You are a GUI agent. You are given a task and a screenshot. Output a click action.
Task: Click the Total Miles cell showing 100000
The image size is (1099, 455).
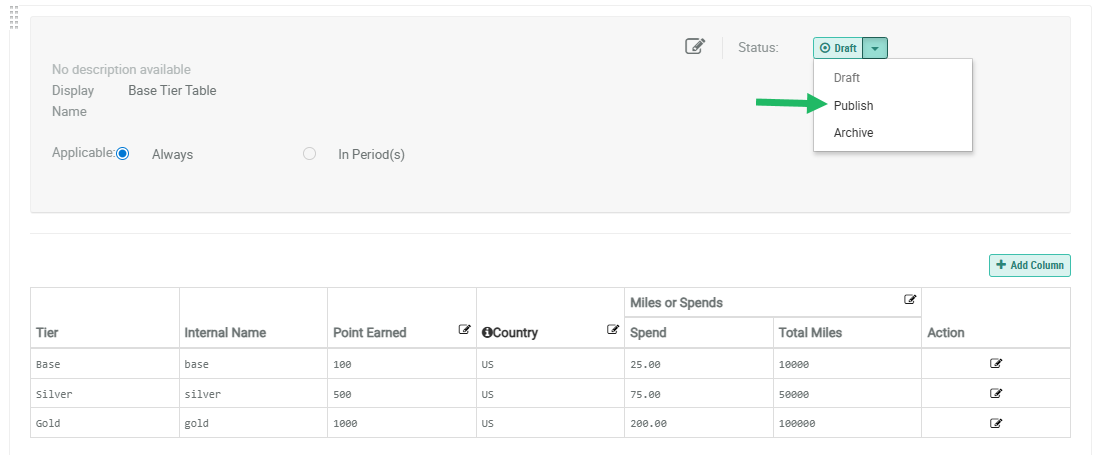pos(797,423)
